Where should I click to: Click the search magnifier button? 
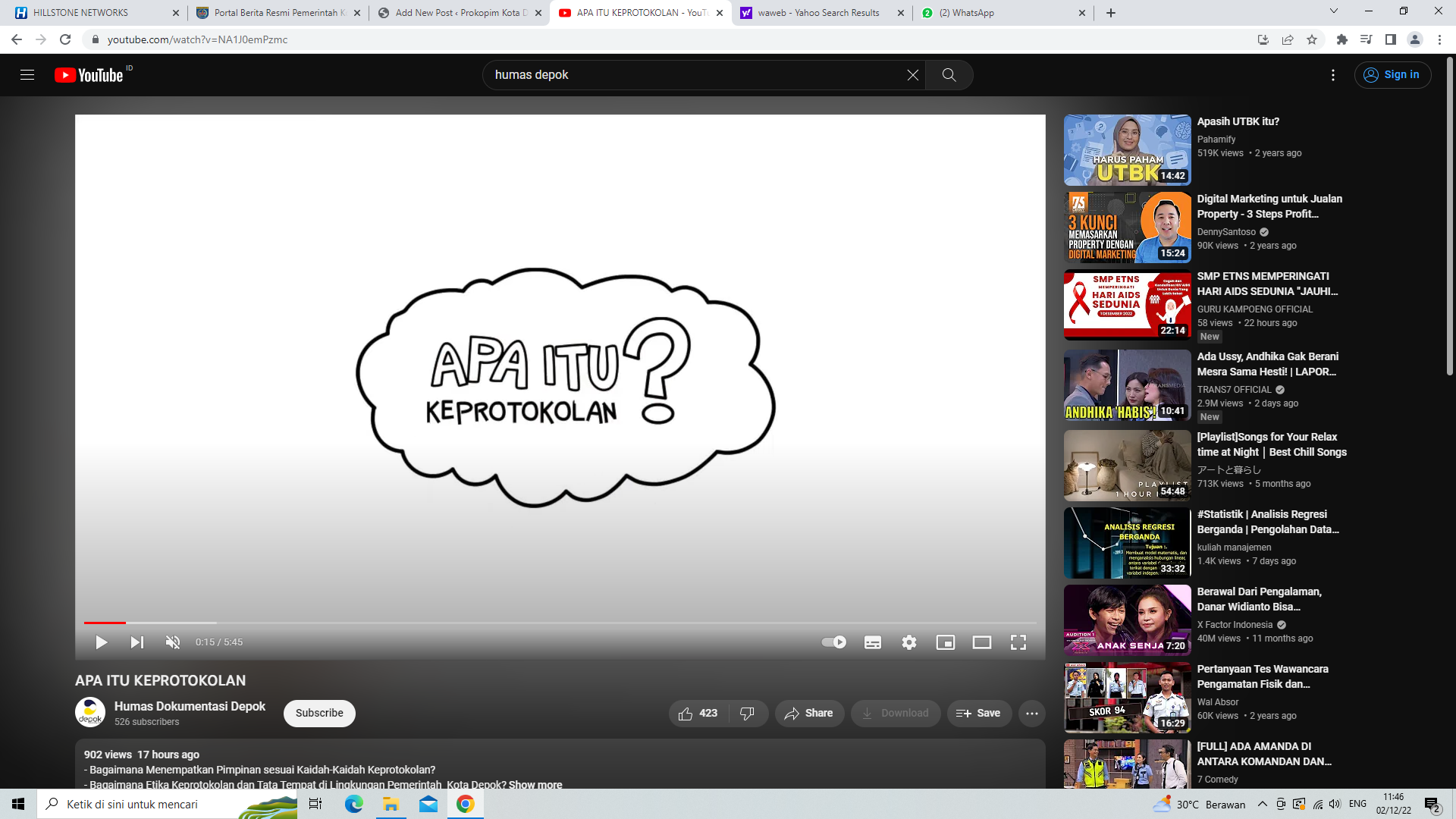949,75
